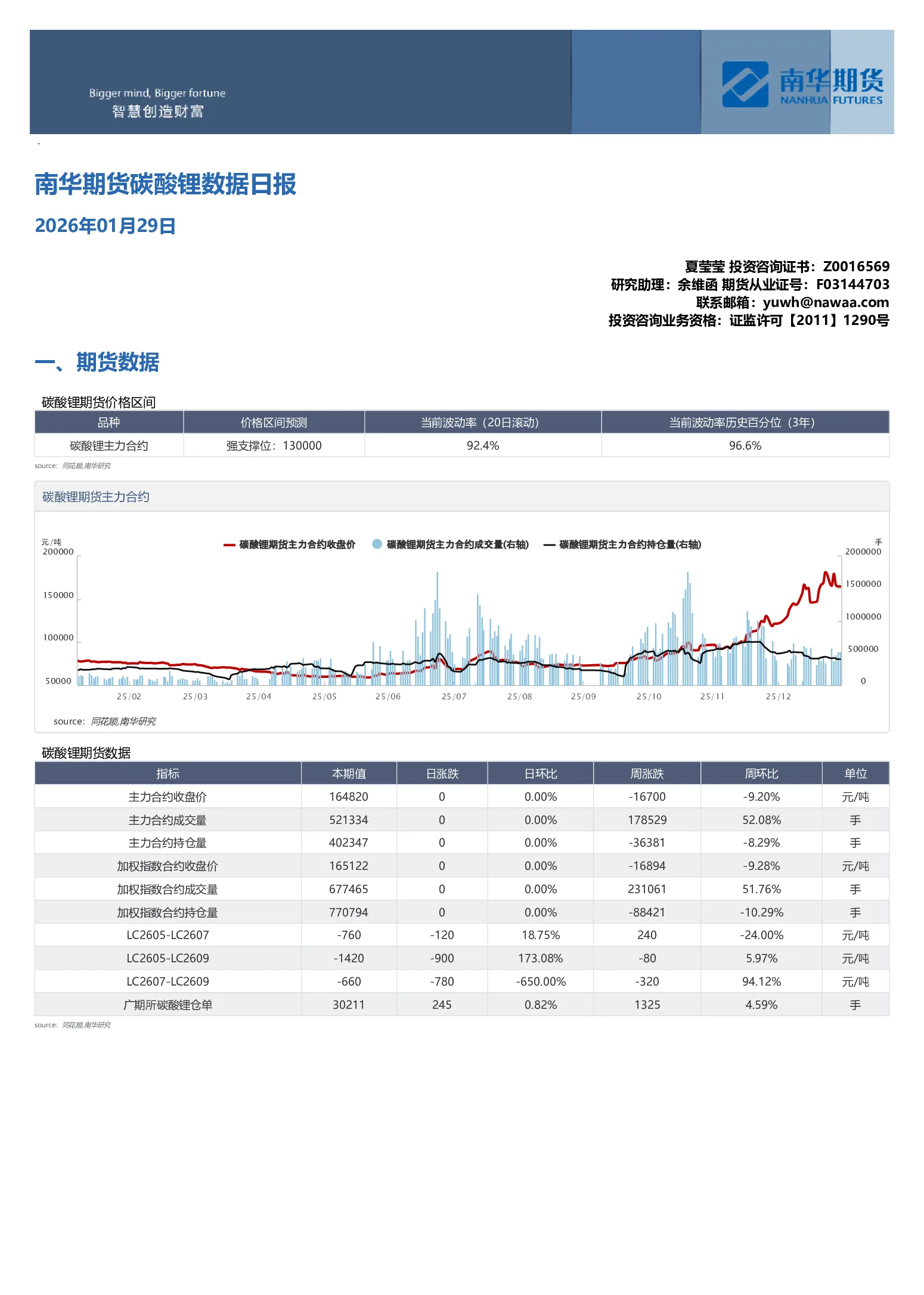Image resolution: width=924 pixels, height=1295 pixels.
Task: Click the value 165122
Action: tap(349, 866)
